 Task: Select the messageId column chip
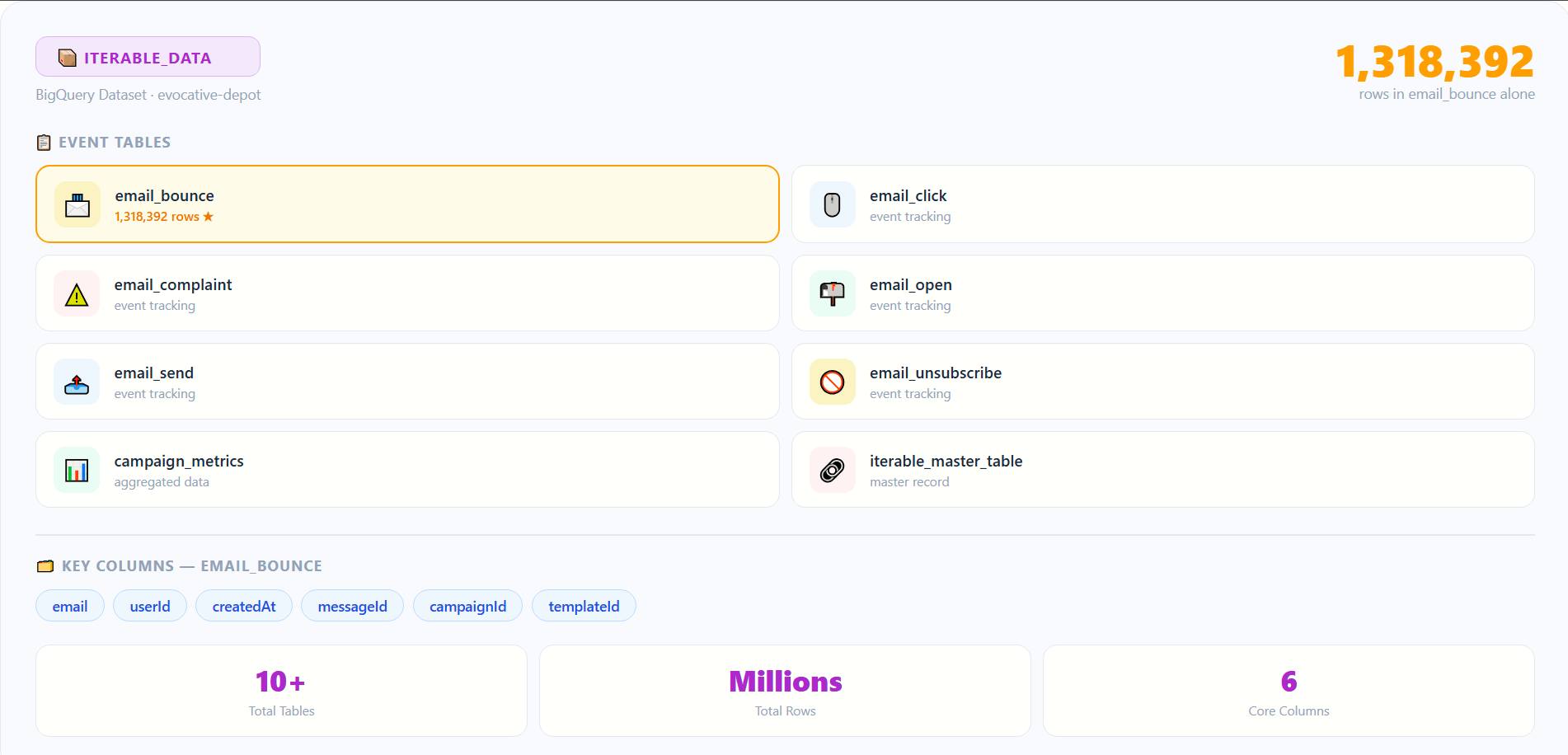pyautogui.click(x=352, y=606)
